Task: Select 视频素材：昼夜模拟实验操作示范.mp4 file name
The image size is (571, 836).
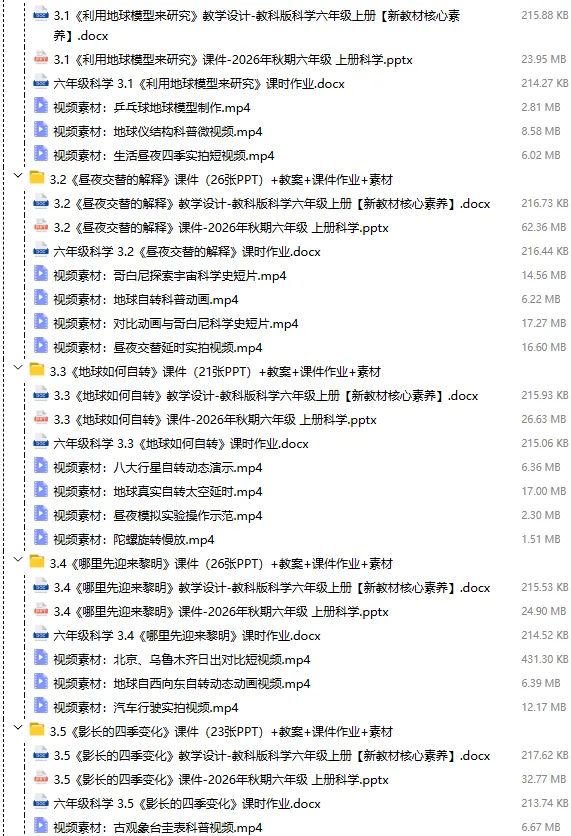Action: [x=158, y=516]
